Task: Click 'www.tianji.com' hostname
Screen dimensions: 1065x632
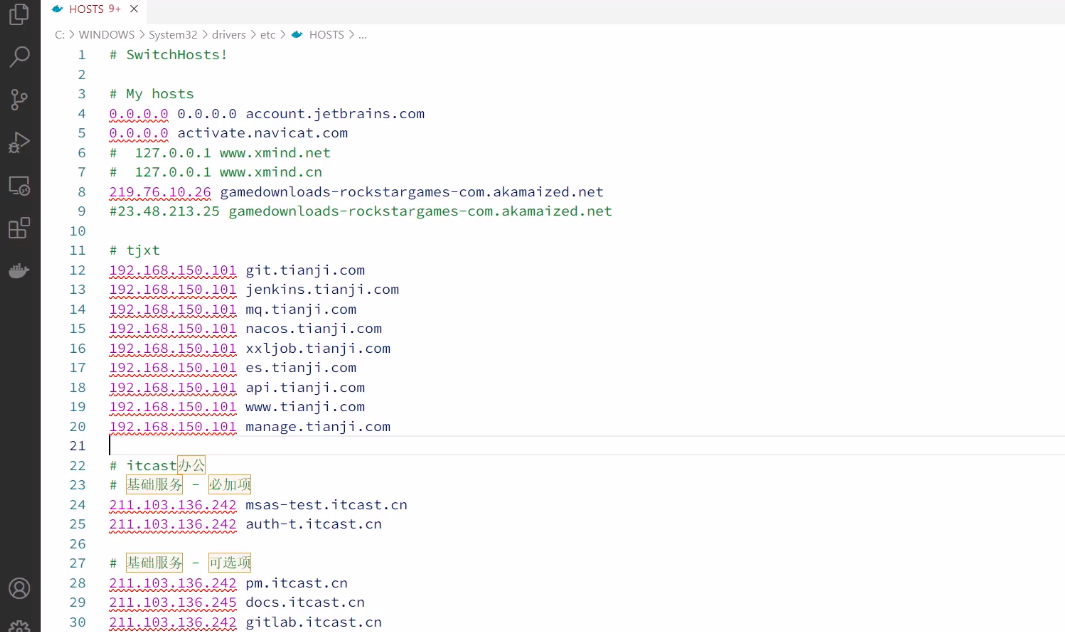Action: click(x=305, y=406)
